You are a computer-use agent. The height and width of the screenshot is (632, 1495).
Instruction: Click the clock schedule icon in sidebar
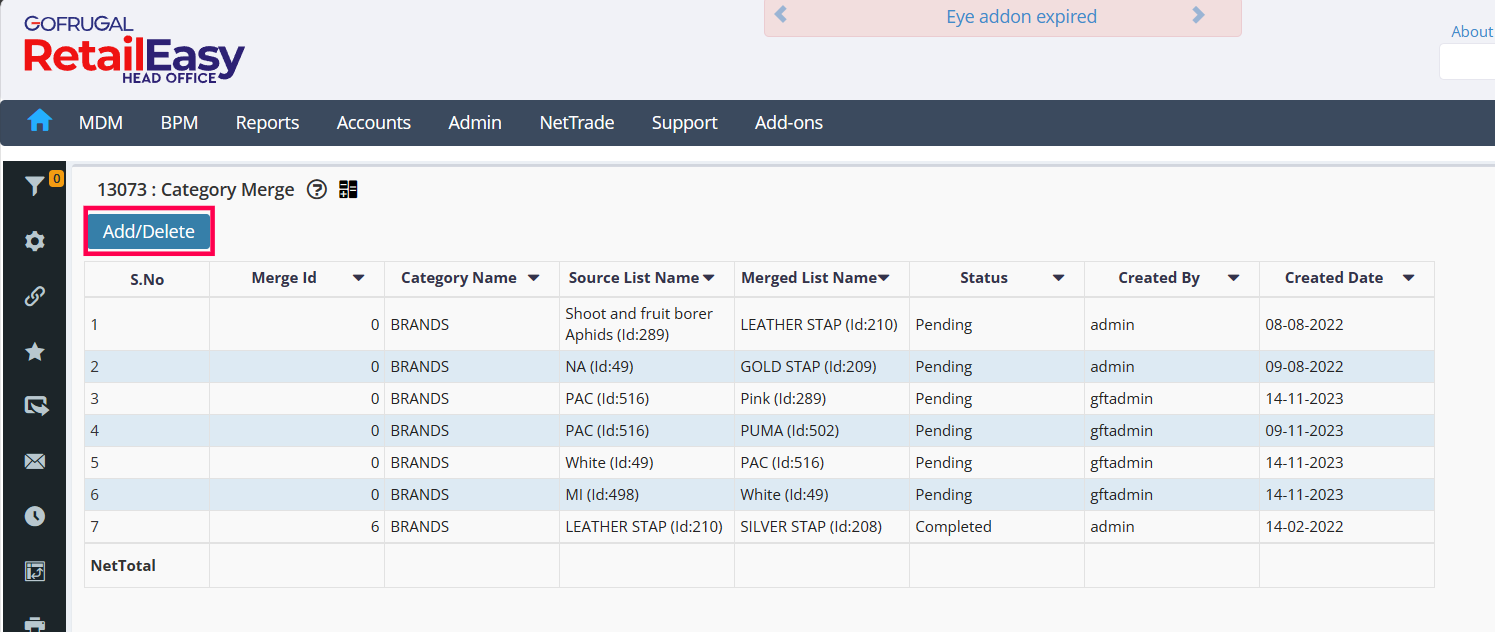click(35, 516)
